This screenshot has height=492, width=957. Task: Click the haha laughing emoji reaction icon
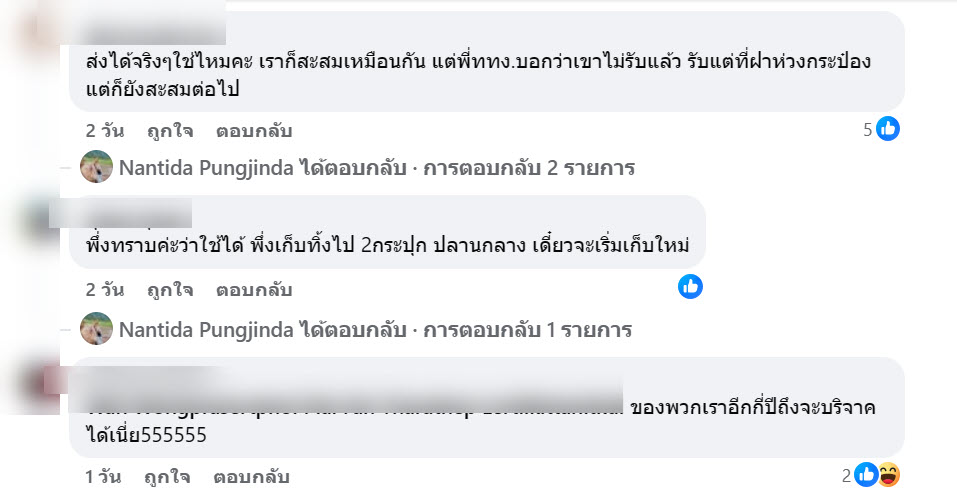click(886, 475)
